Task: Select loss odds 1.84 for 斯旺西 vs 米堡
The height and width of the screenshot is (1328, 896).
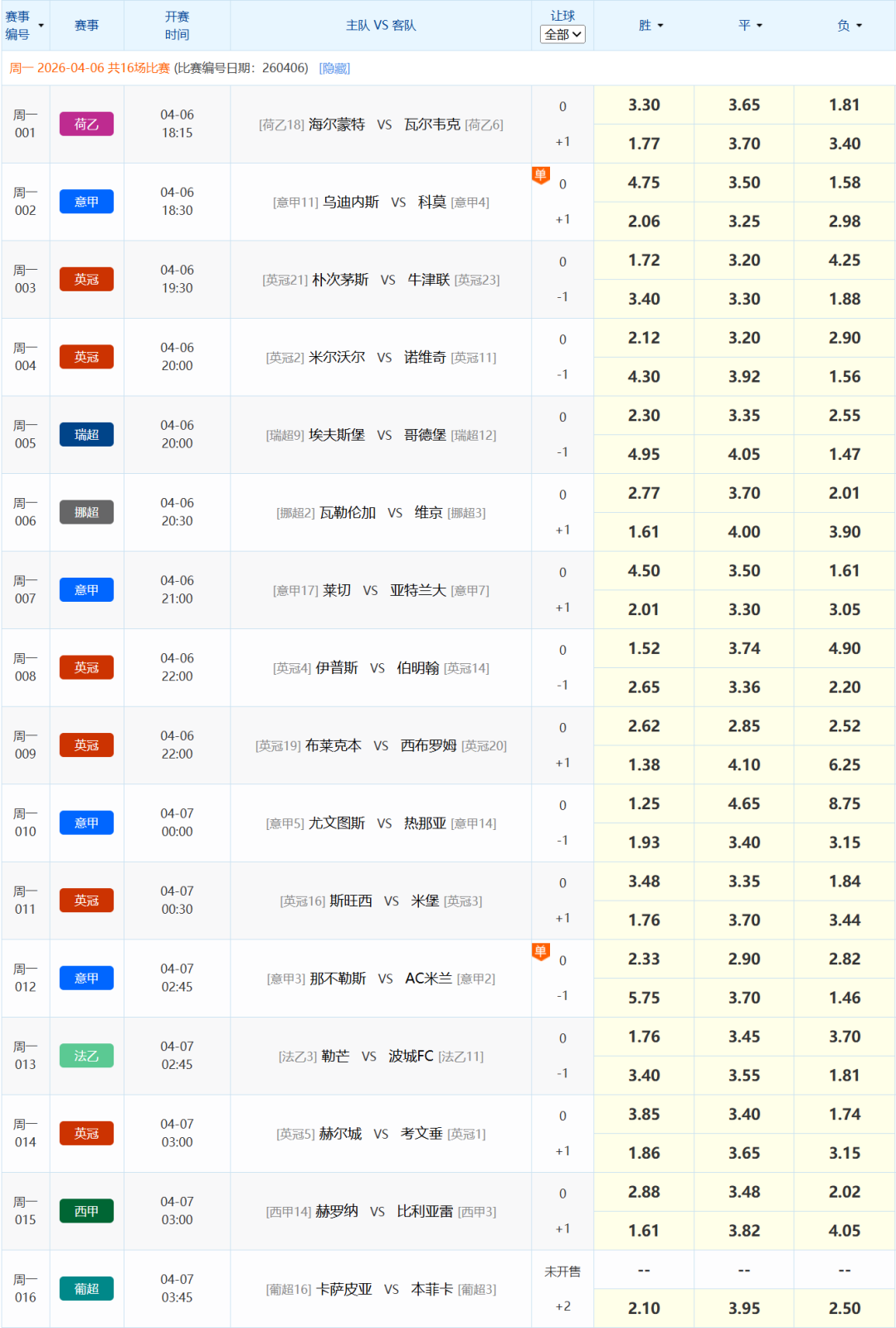Action: click(x=845, y=881)
